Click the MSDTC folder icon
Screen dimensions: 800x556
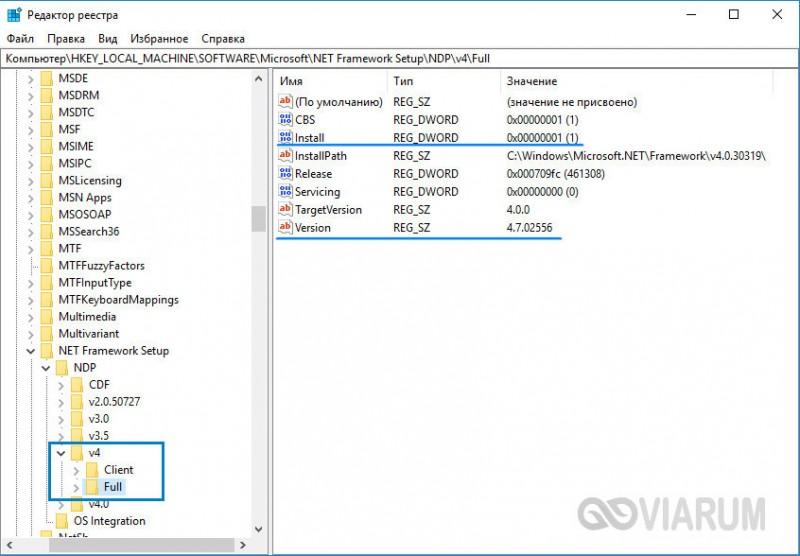46,112
